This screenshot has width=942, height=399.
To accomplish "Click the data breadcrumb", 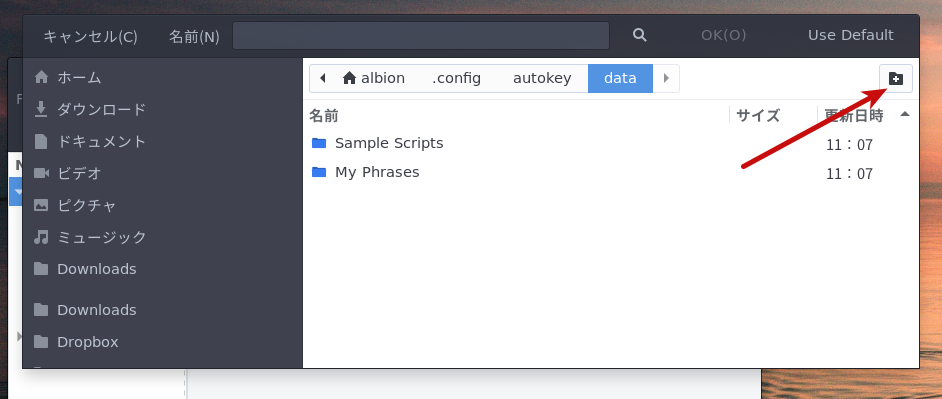I will click(620, 78).
